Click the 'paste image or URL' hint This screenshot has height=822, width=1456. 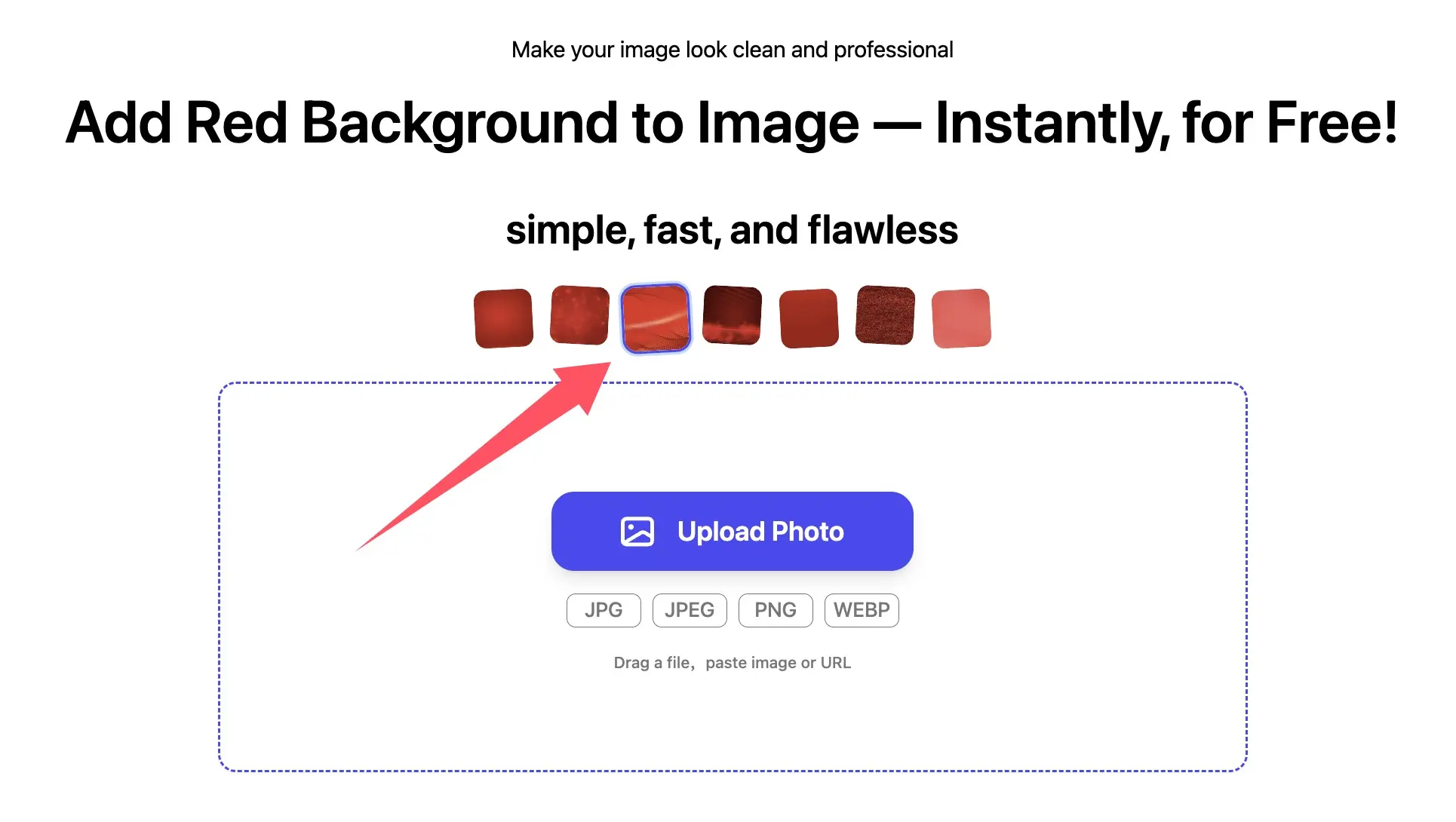[778, 663]
